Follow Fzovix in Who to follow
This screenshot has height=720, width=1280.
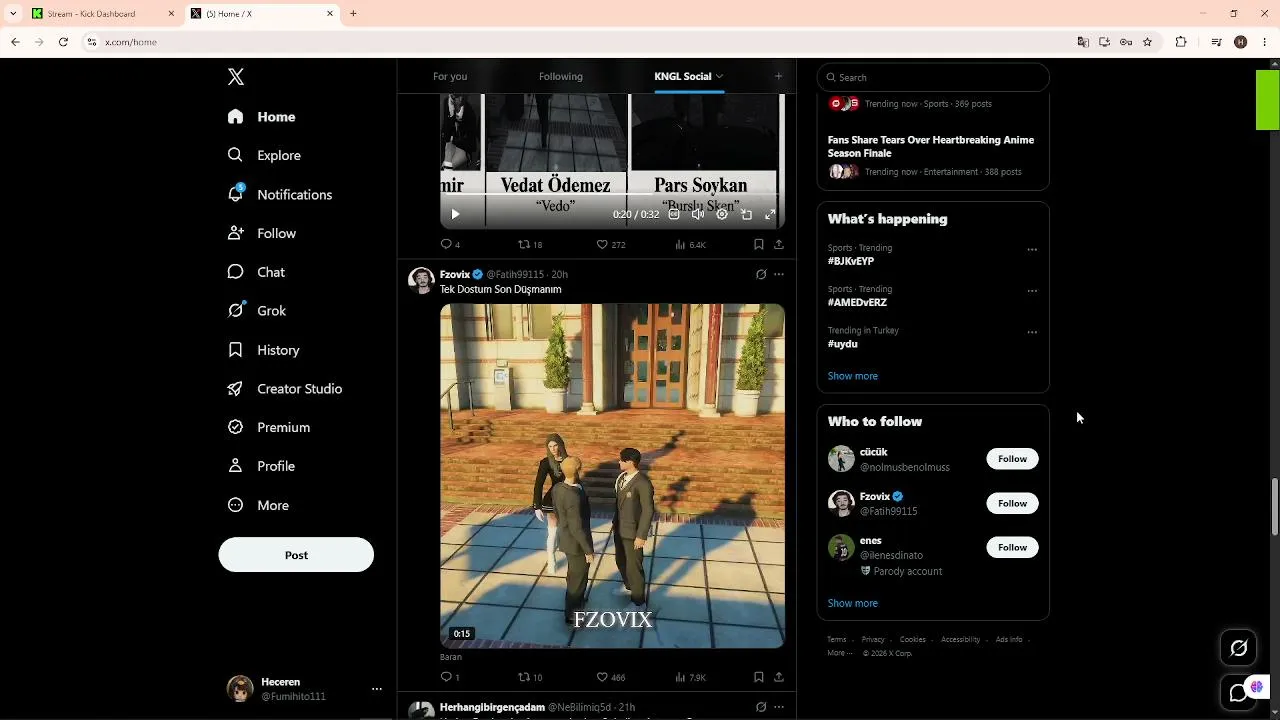1012,503
